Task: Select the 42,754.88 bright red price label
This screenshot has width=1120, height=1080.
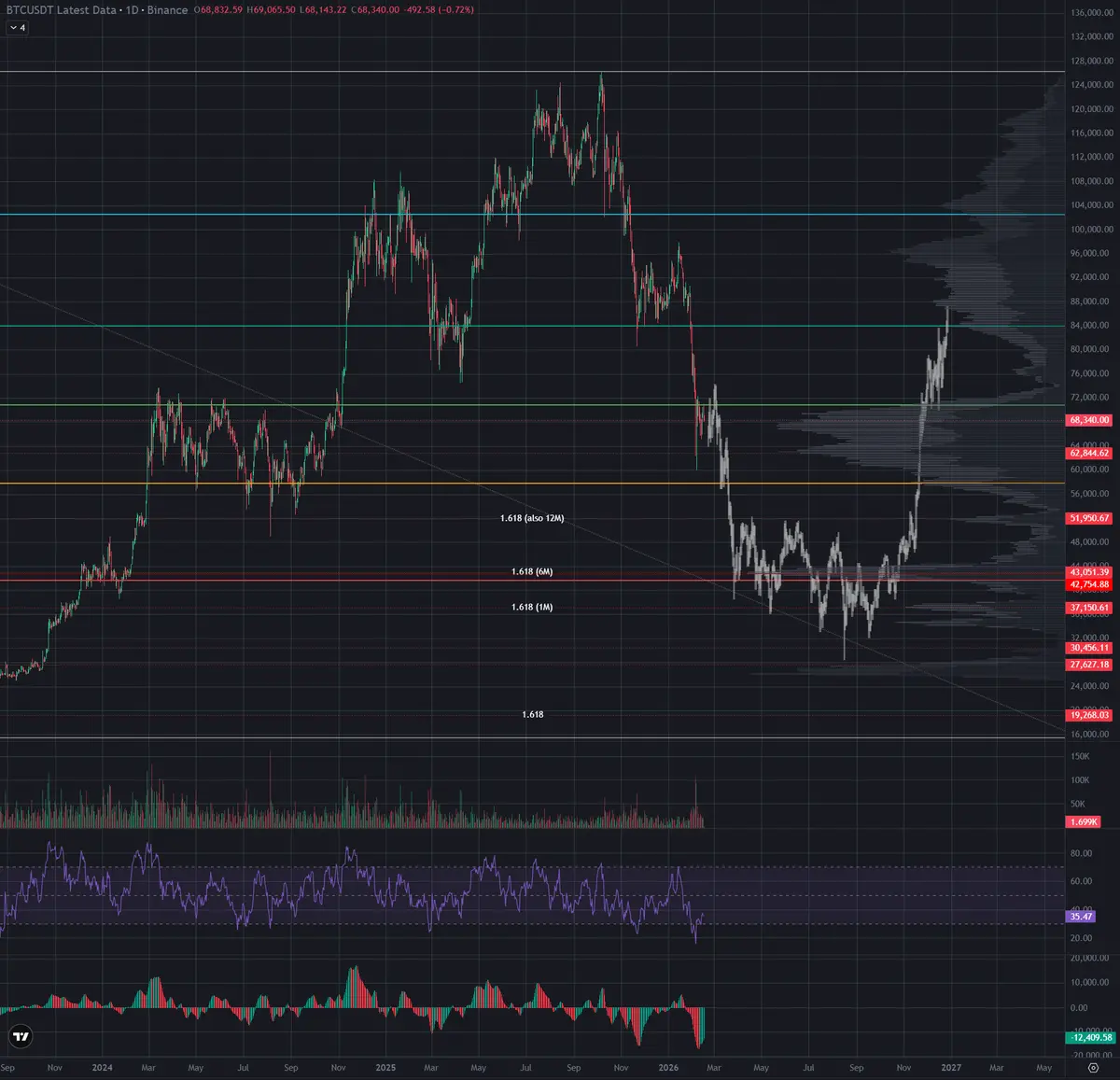Action: point(1089,584)
